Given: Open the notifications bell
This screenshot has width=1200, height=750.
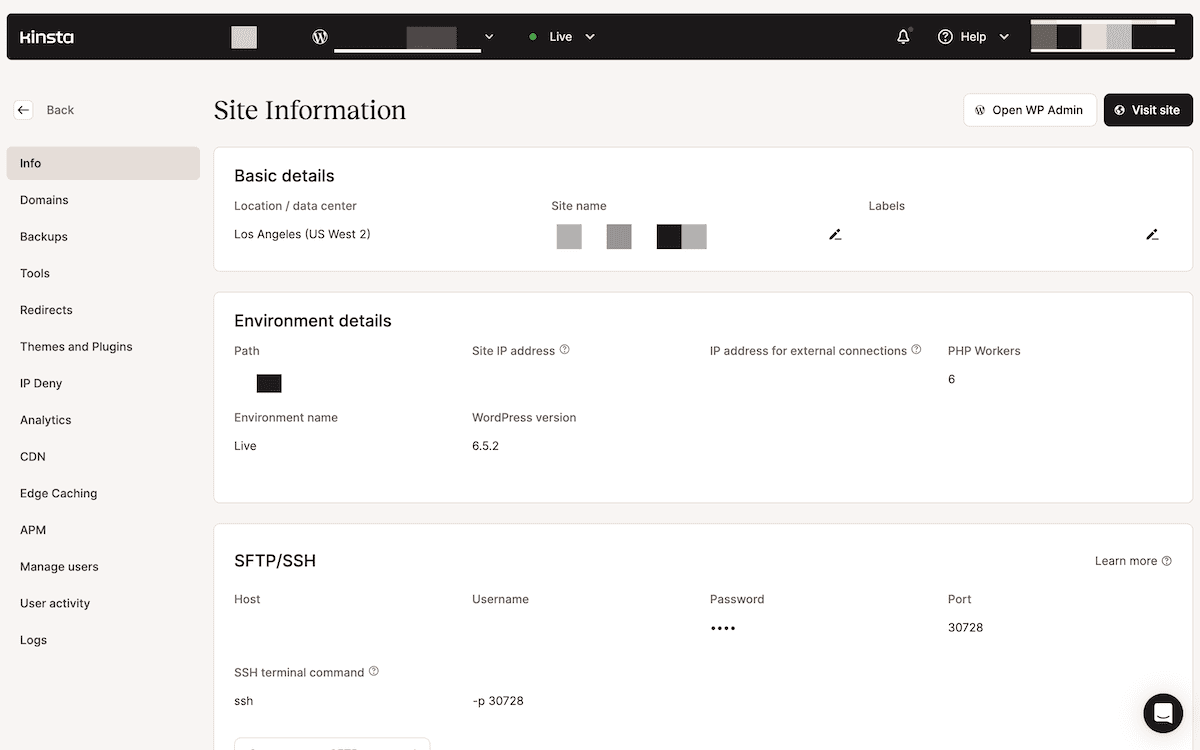Looking at the screenshot, I should 903,36.
